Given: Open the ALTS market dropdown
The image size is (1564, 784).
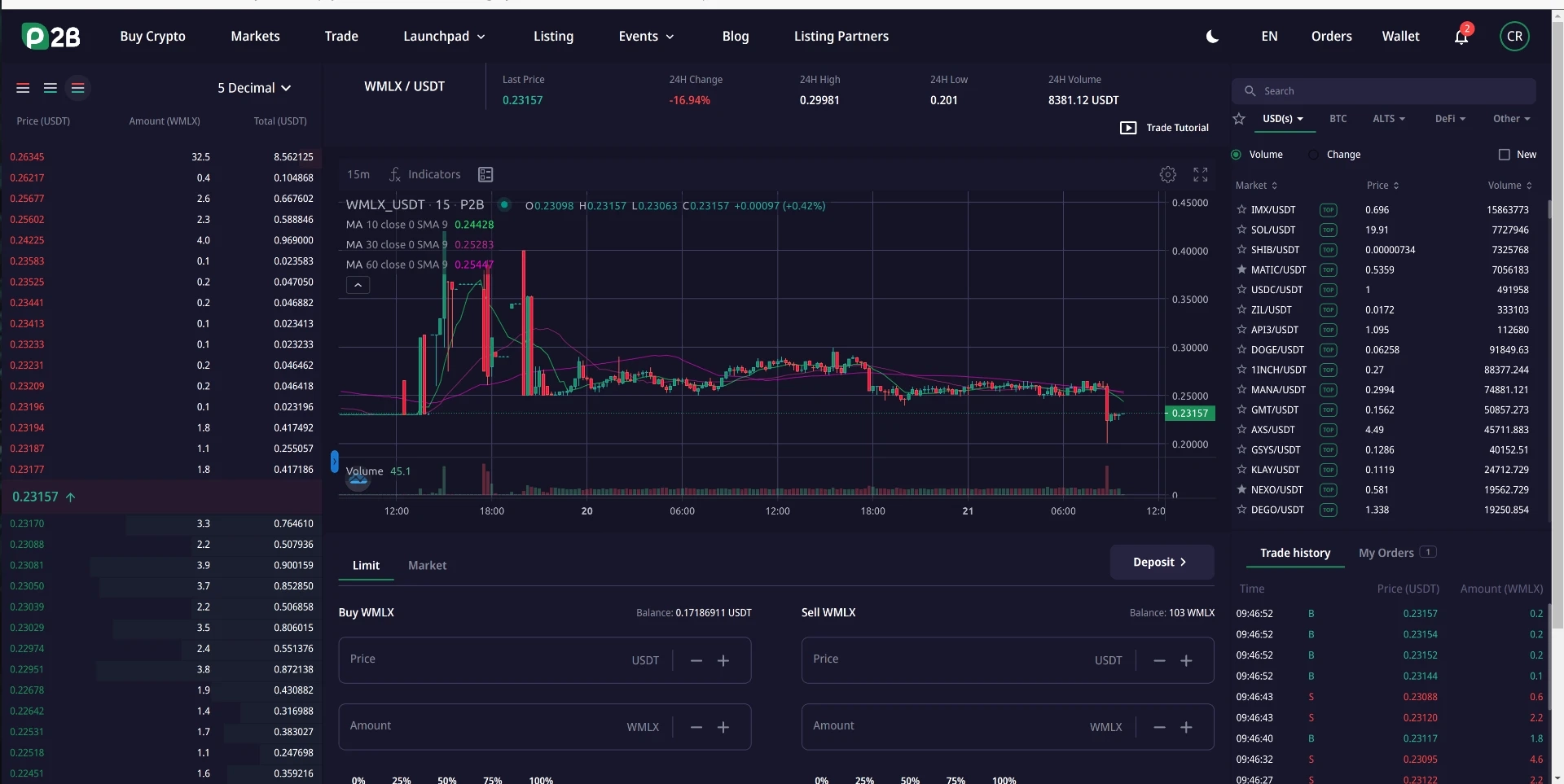Looking at the screenshot, I should (x=1389, y=119).
